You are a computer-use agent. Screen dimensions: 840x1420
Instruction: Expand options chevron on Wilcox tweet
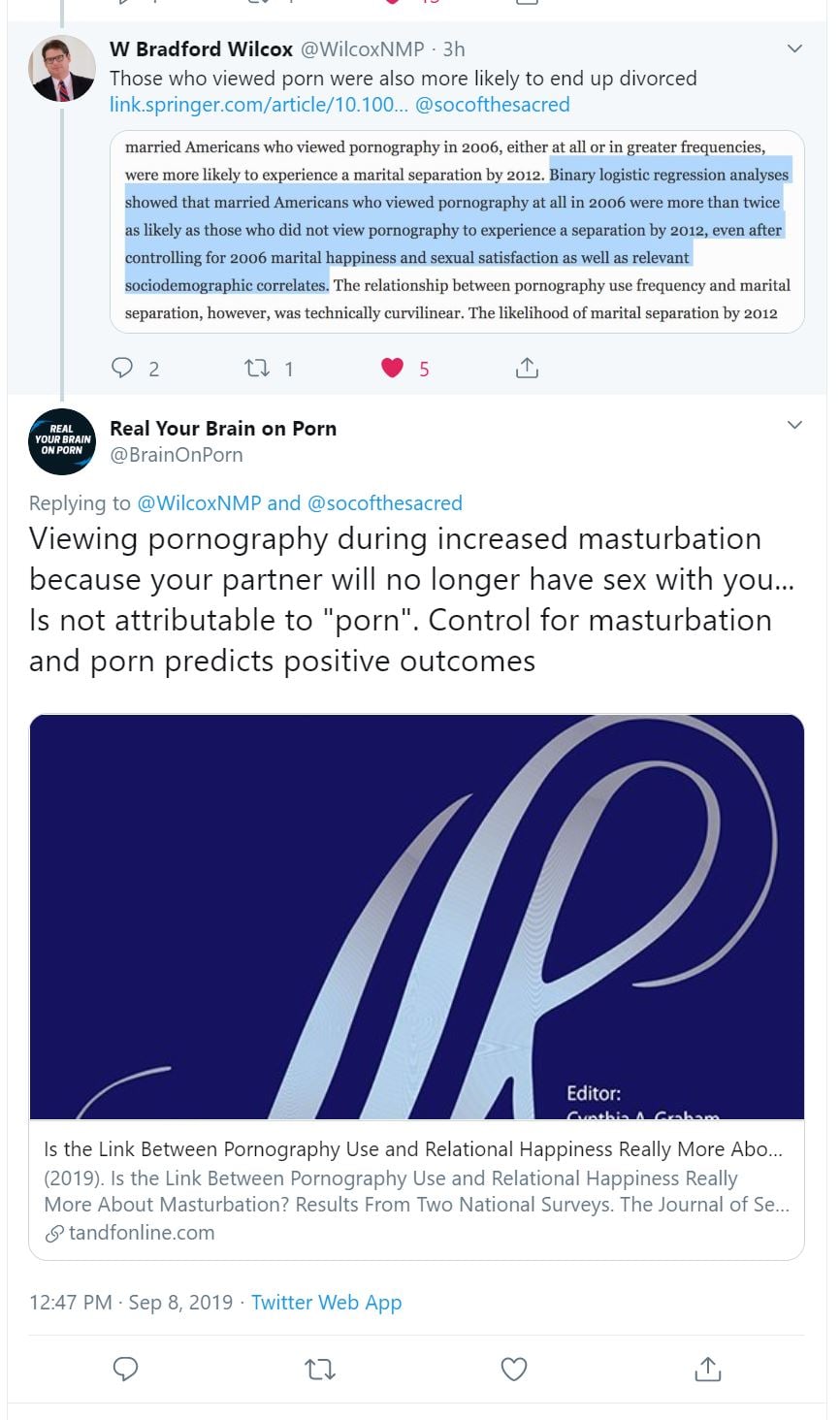click(x=794, y=48)
